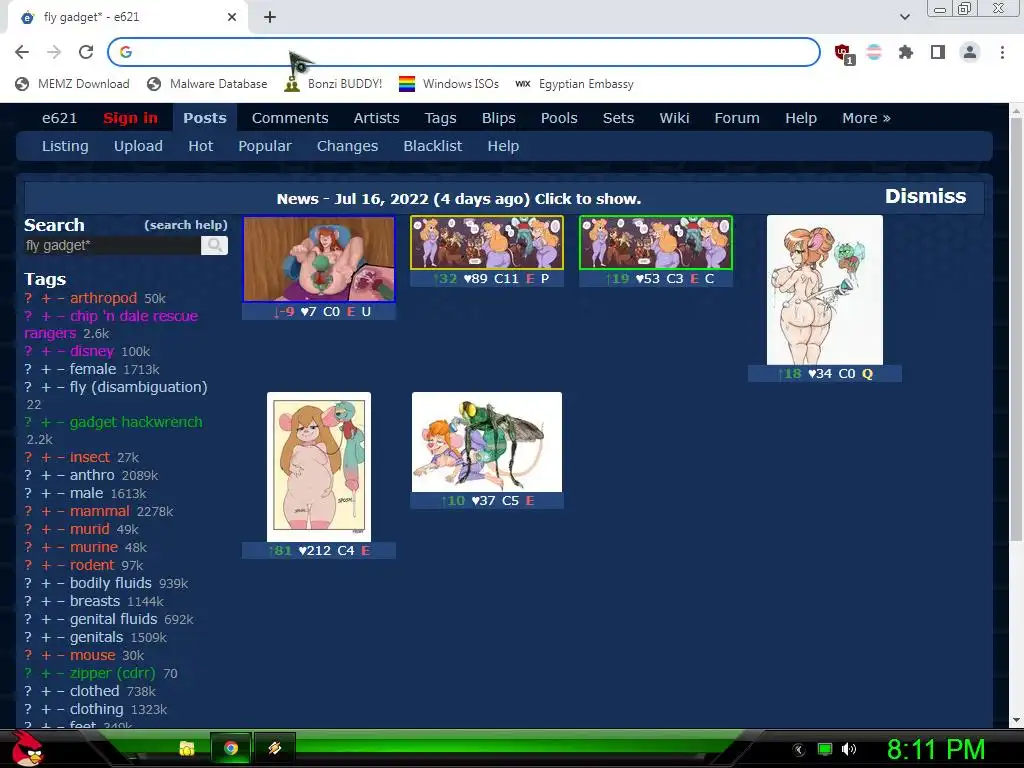Select the Posts navigation tab

204,118
